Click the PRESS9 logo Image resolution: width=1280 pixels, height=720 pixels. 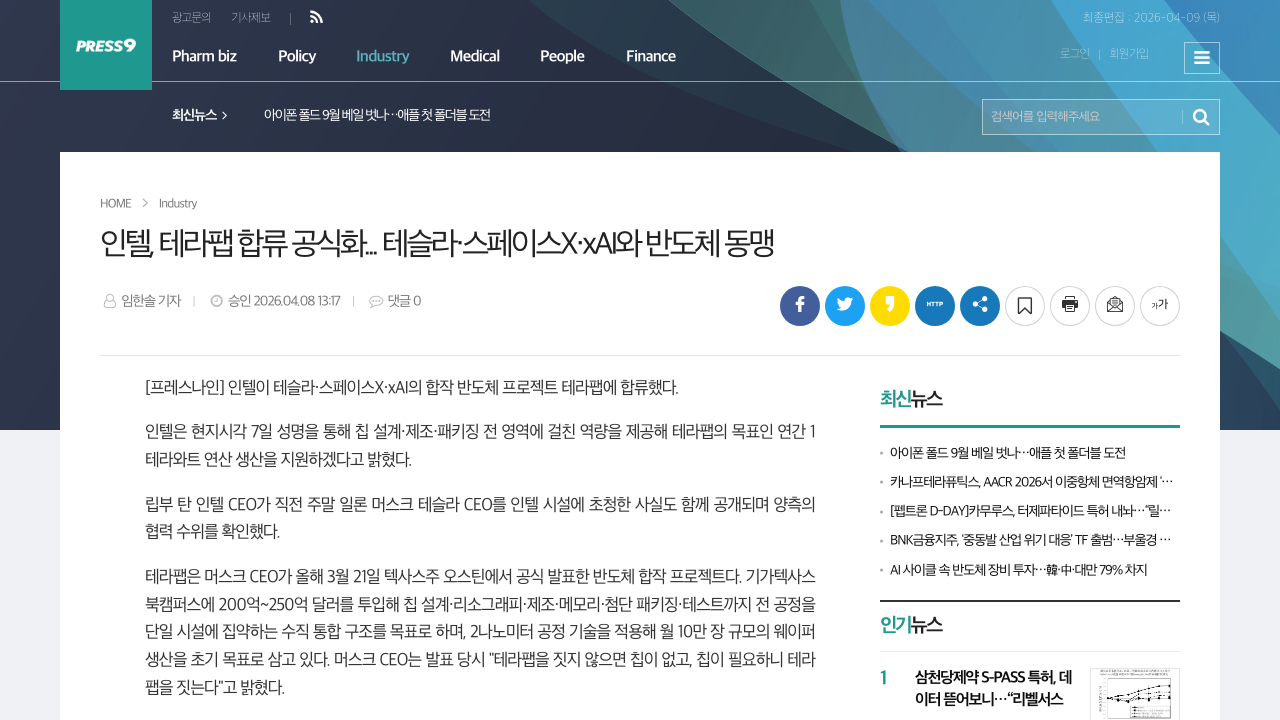(106, 45)
